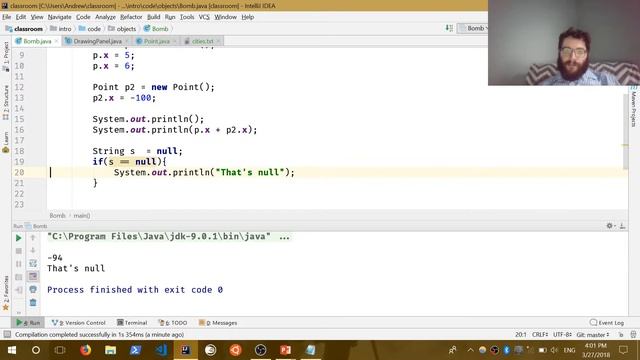
Task: Close the cities.txt tab
Action: tap(218, 41)
